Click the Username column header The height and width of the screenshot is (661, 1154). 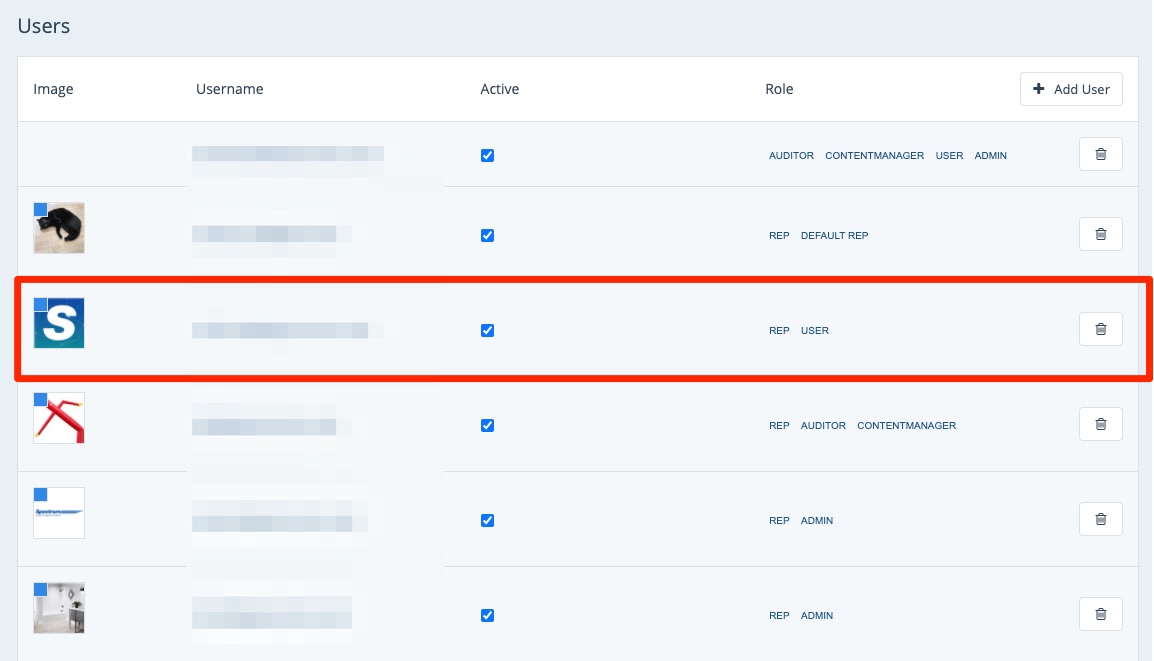click(229, 89)
